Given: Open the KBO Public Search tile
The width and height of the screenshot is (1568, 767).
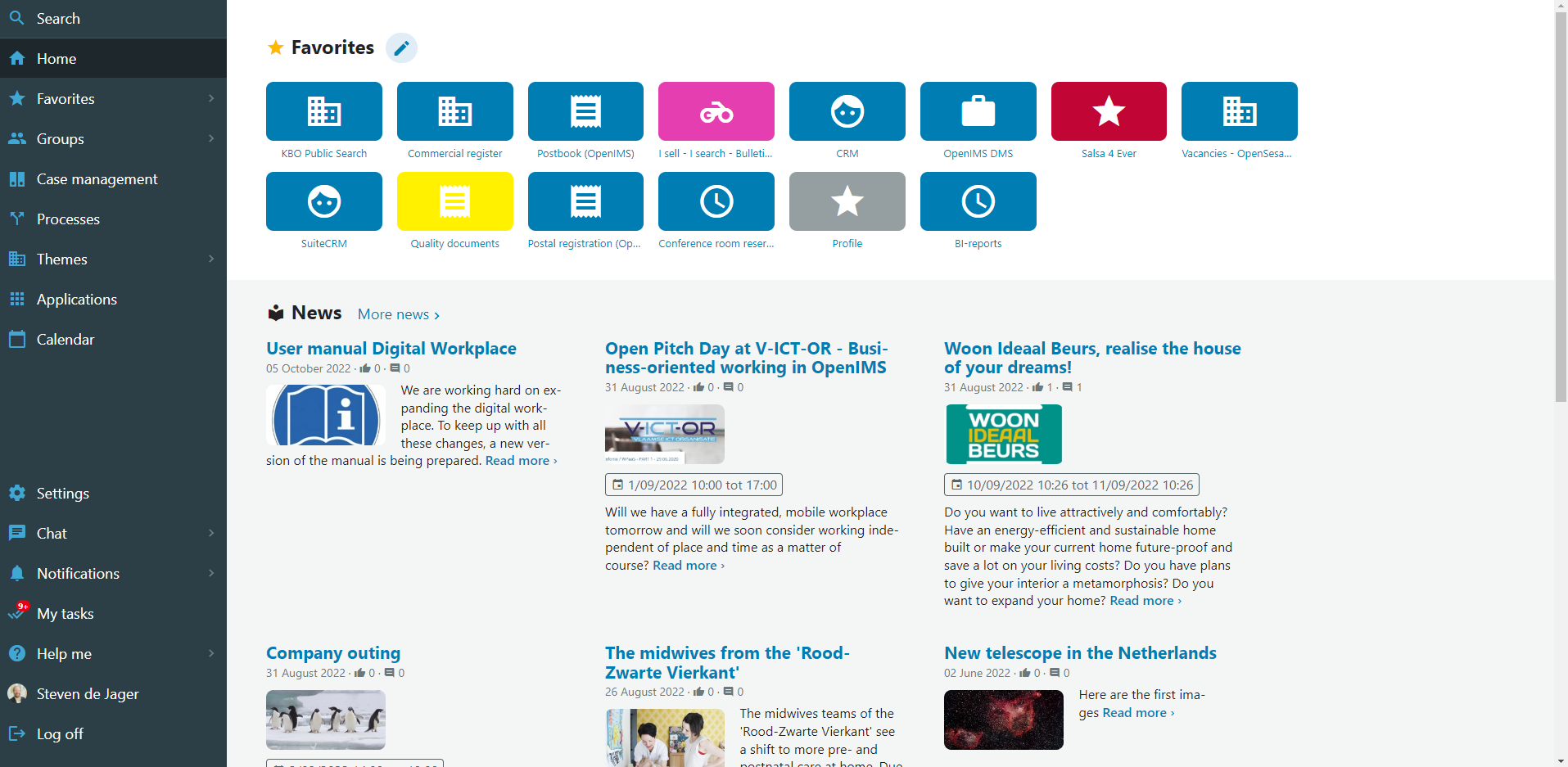Looking at the screenshot, I should [x=323, y=111].
